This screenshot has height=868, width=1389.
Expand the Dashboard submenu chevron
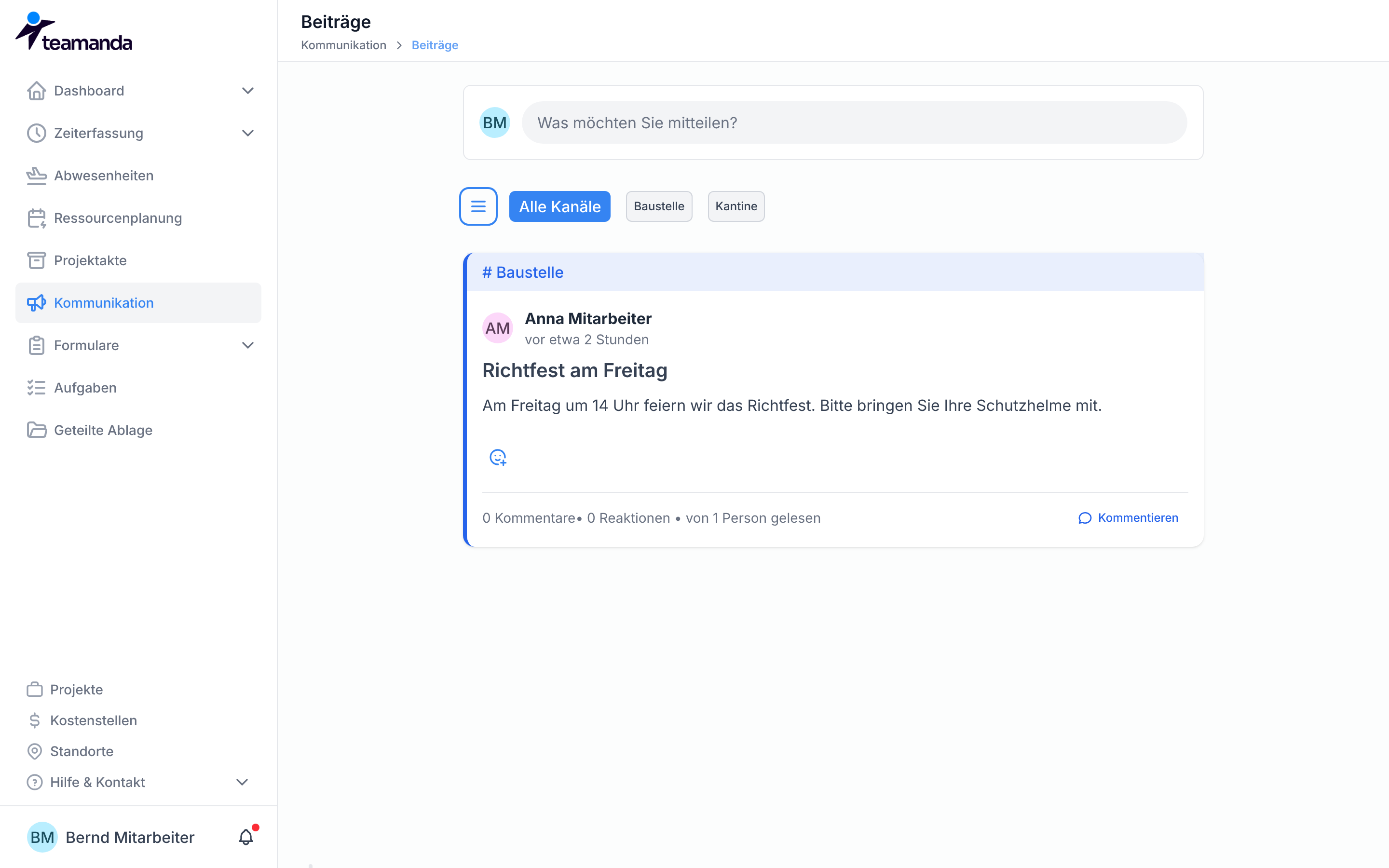click(247, 91)
